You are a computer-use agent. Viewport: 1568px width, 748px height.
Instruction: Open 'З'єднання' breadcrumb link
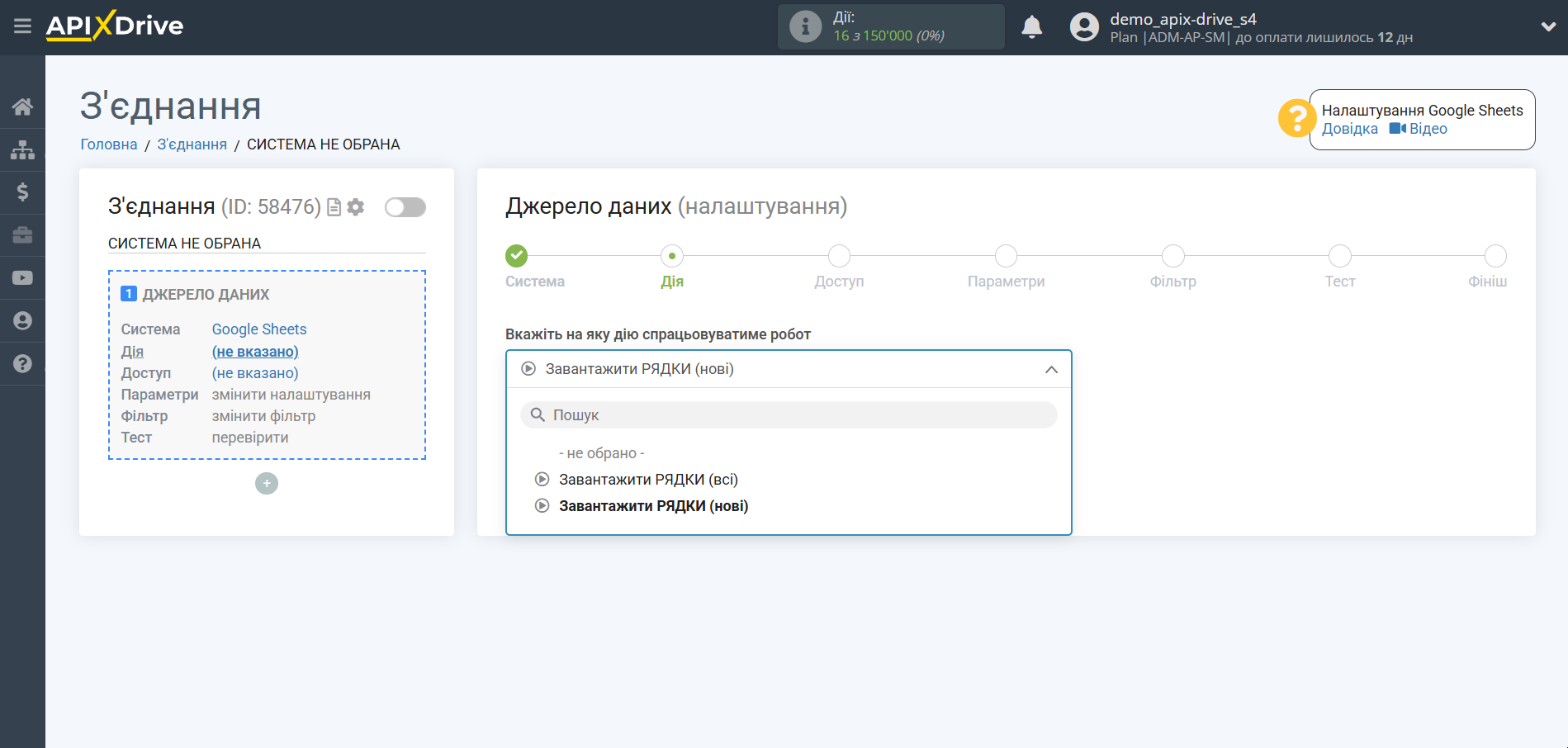coord(192,144)
